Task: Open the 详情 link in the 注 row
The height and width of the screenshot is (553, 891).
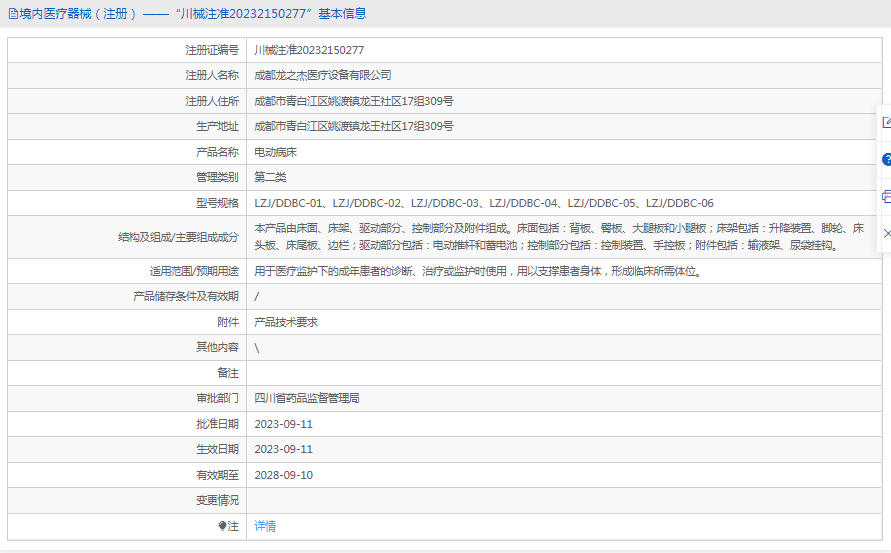Action: 265,526
